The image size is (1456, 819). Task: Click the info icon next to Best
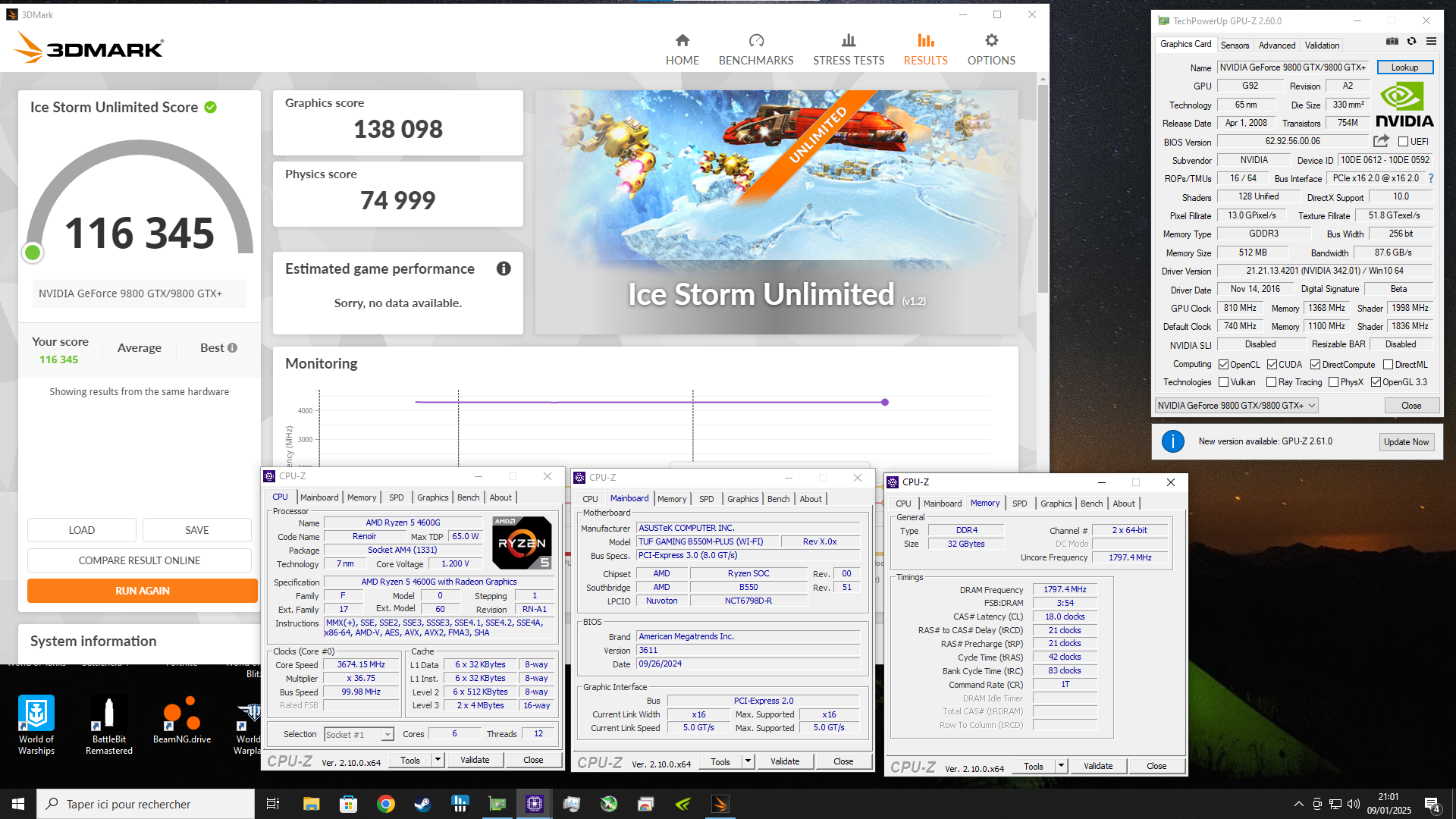pyautogui.click(x=232, y=347)
